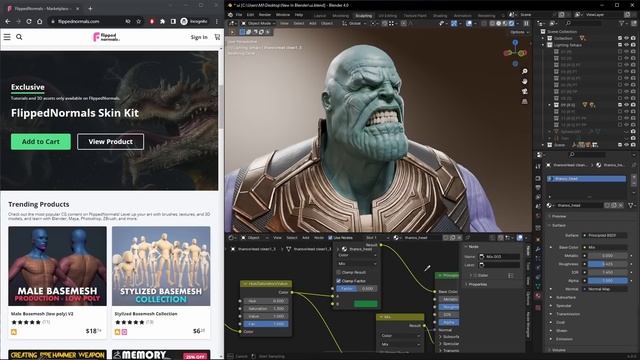
Task: Switch to the Layout workspace tab
Action: 320,16
